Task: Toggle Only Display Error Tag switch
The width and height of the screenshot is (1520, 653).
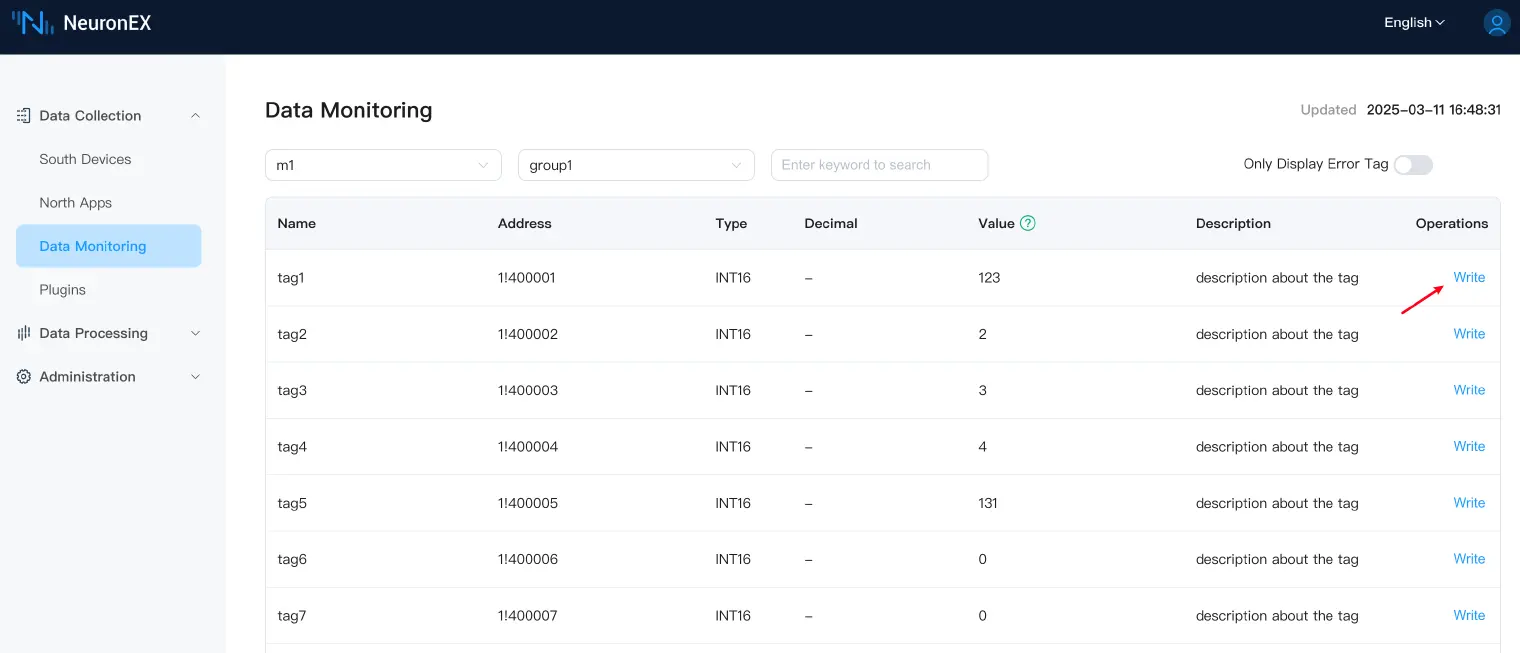Action: (x=1413, y=165)
